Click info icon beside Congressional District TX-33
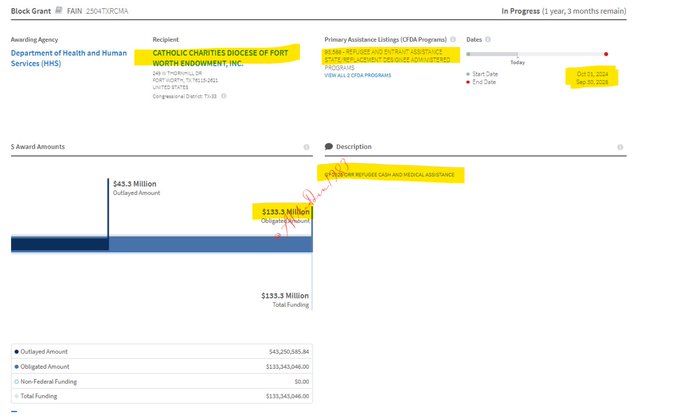The width and height of the screenshot is (680, 417). [223, 96]
